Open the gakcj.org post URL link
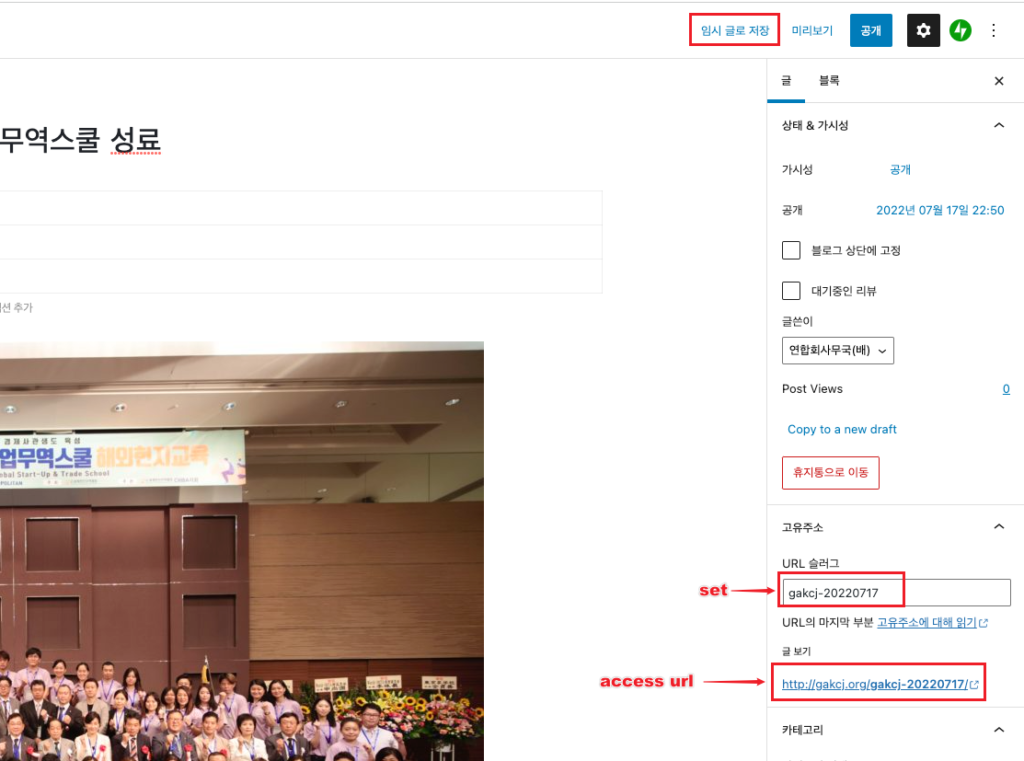This screenshot has height=761, width=1024. click(873, 685)
